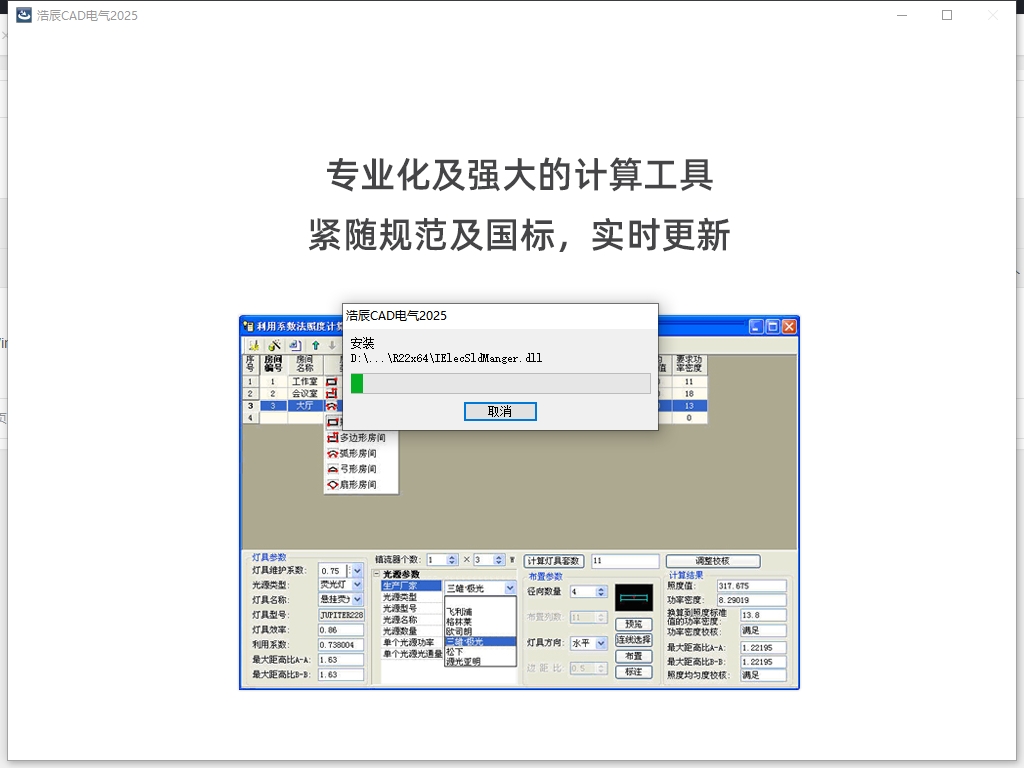This screenshot has height=768, width=1024.
Task: Cancel the installation with the 取消 button
Action: 500,411
